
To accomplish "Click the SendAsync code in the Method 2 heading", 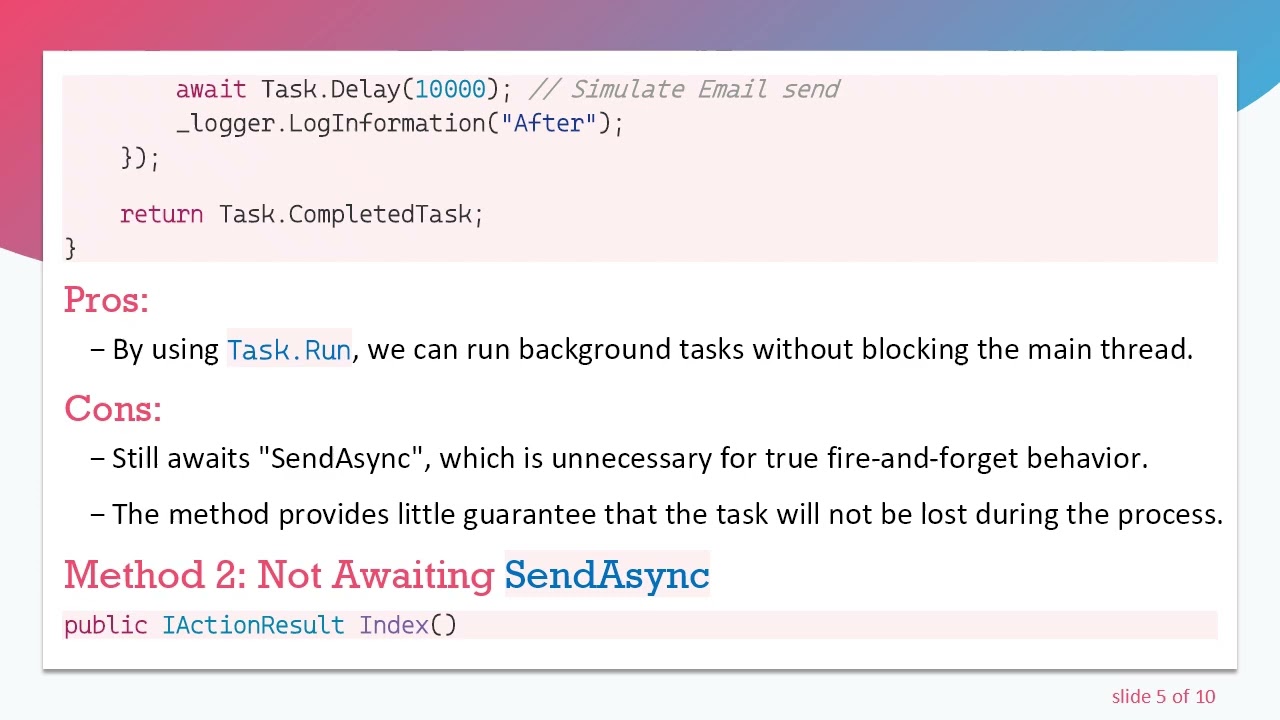I will [x=607, y=575].
